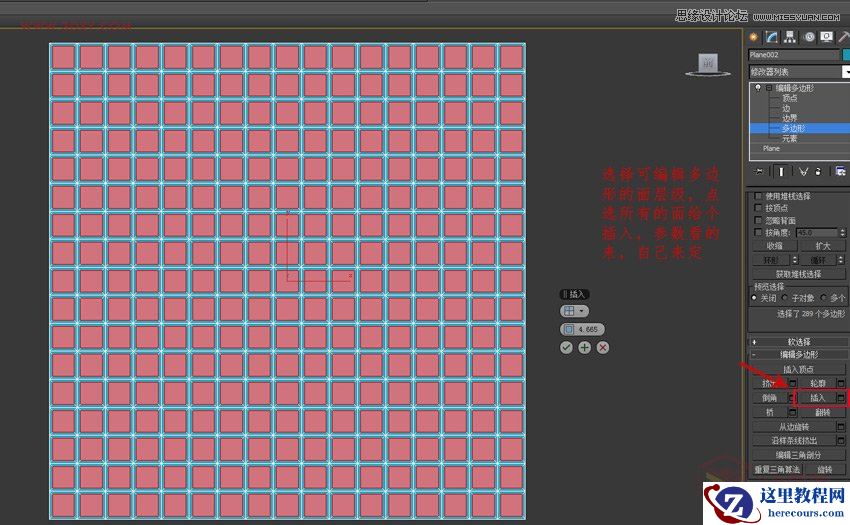Open the Motion command panel tab

click(809, 37)
